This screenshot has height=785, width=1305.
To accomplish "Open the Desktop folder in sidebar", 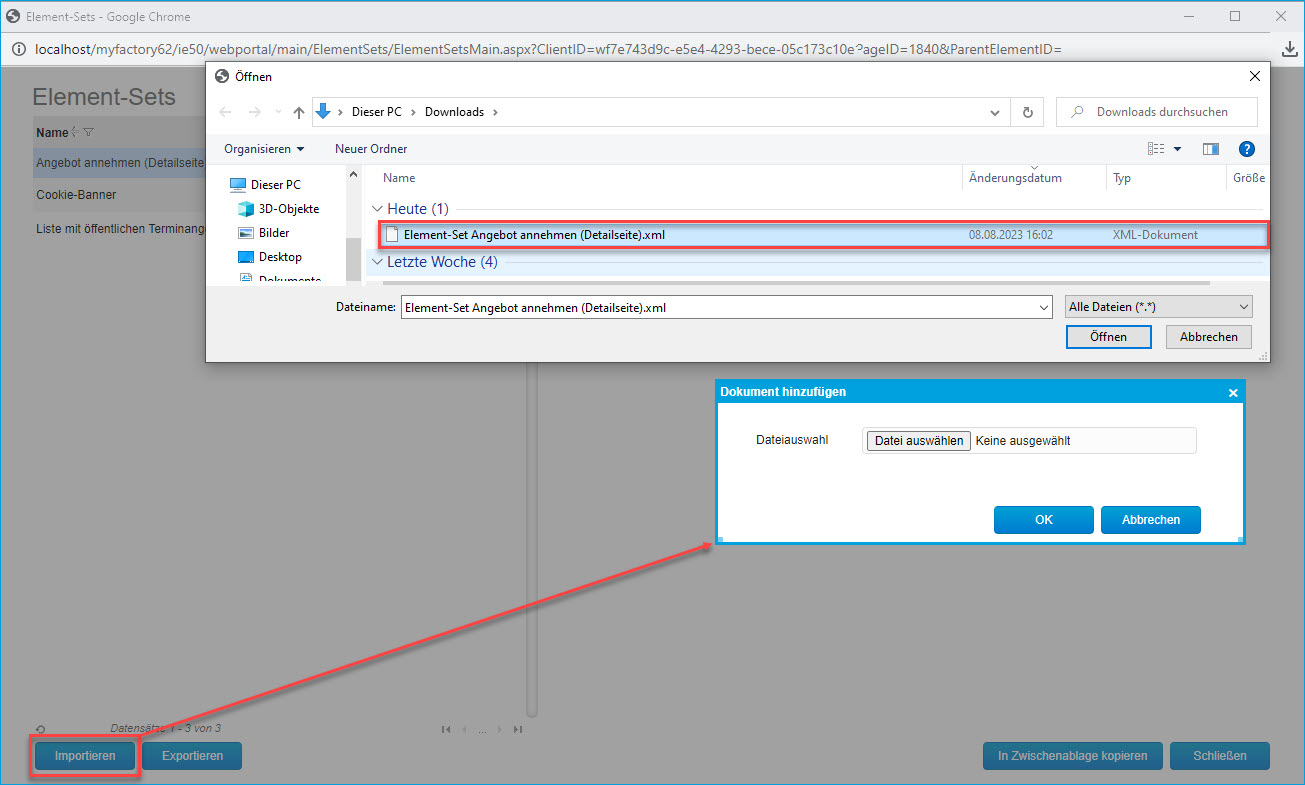I will tap(280, 257).
